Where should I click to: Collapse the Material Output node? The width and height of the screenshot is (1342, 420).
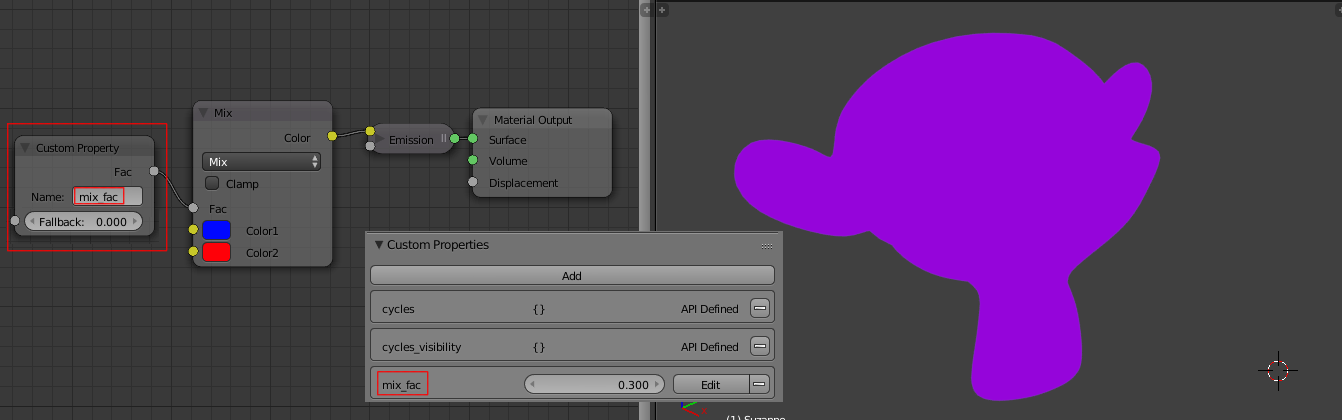point(483,120)
